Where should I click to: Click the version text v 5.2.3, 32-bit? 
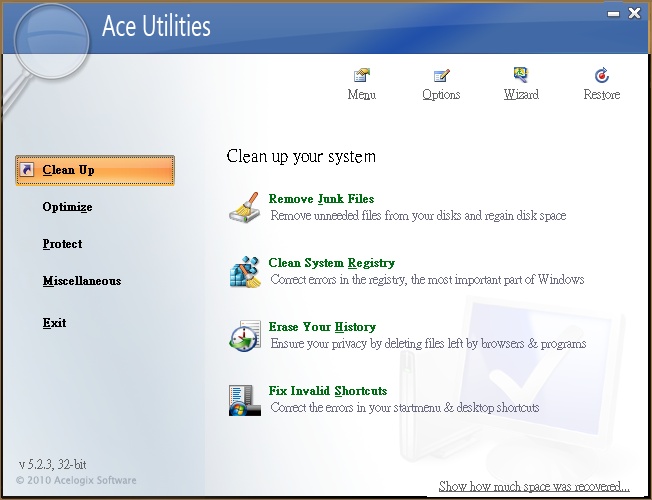(x=53, y=464)
